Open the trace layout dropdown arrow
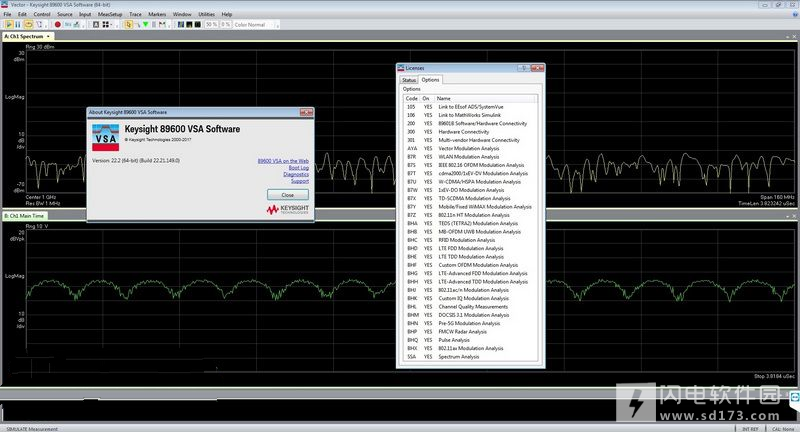800x432 pixels. point(111,25)
